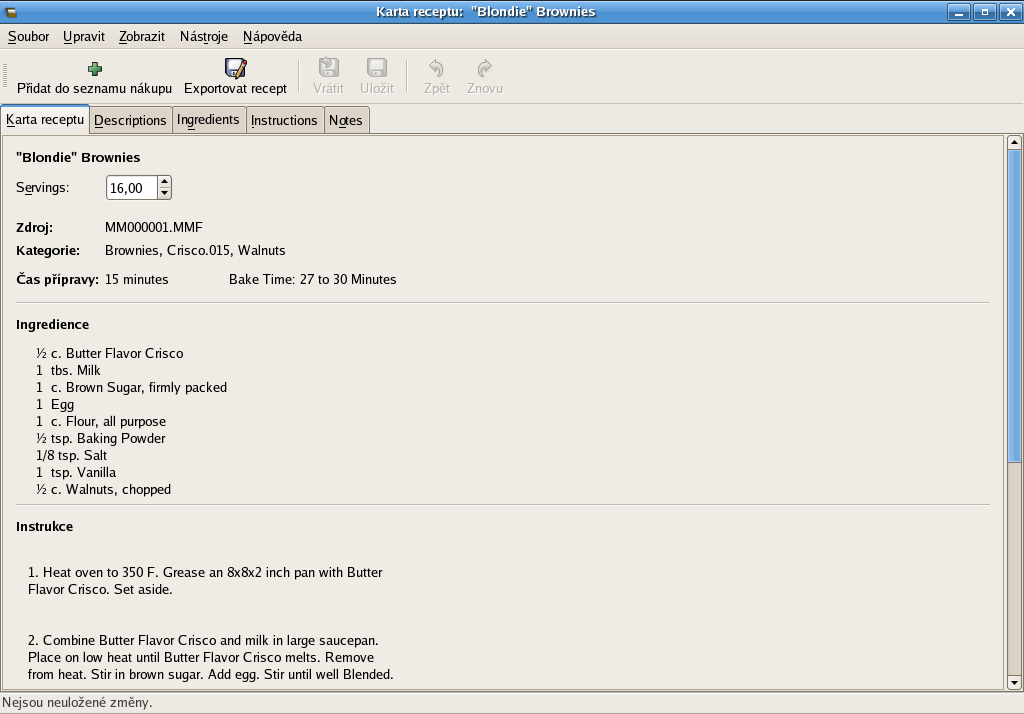Click the green plus add-to-shopping-list icon
Screen dimensions: 1024x714
[x=95, y=69]
